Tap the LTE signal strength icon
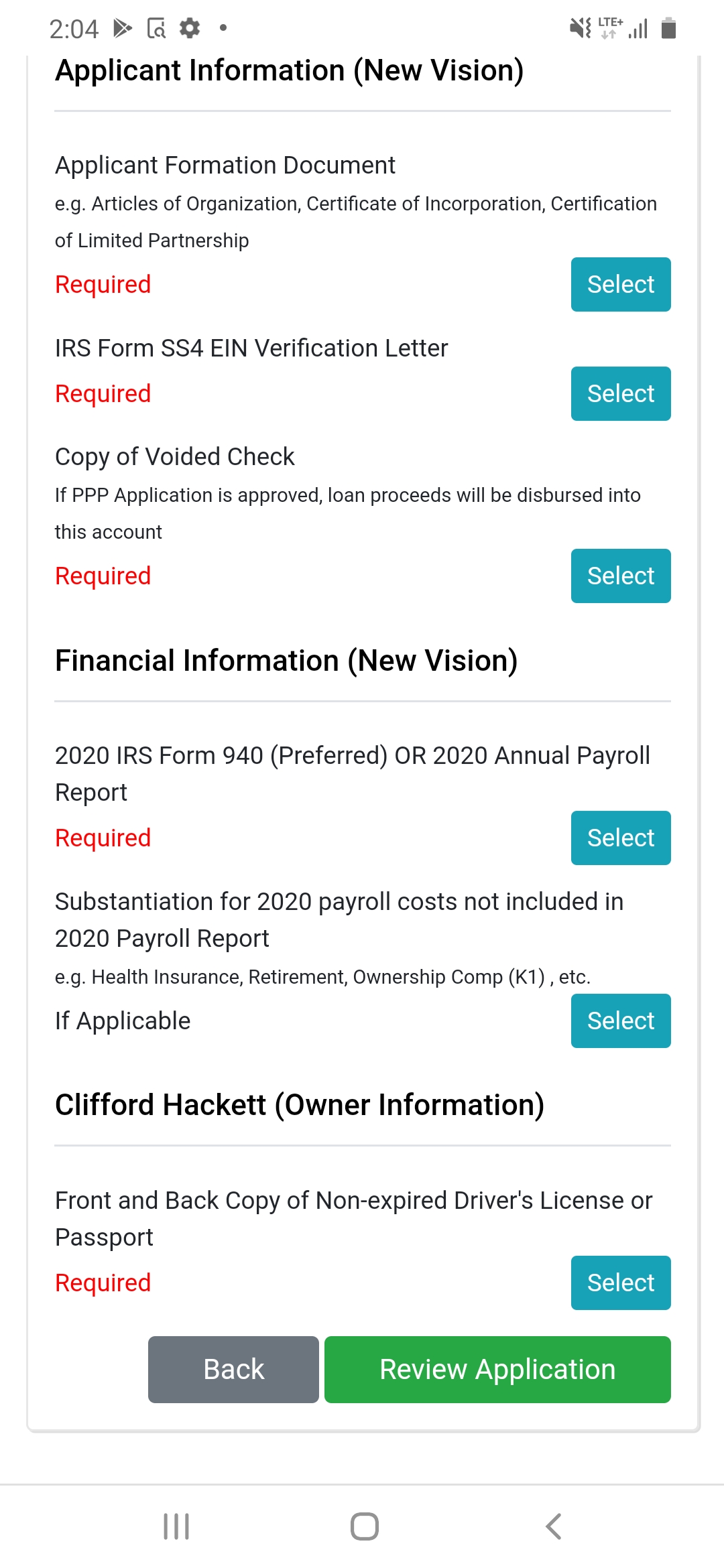The image size is (724, 1568). point(623,28)
